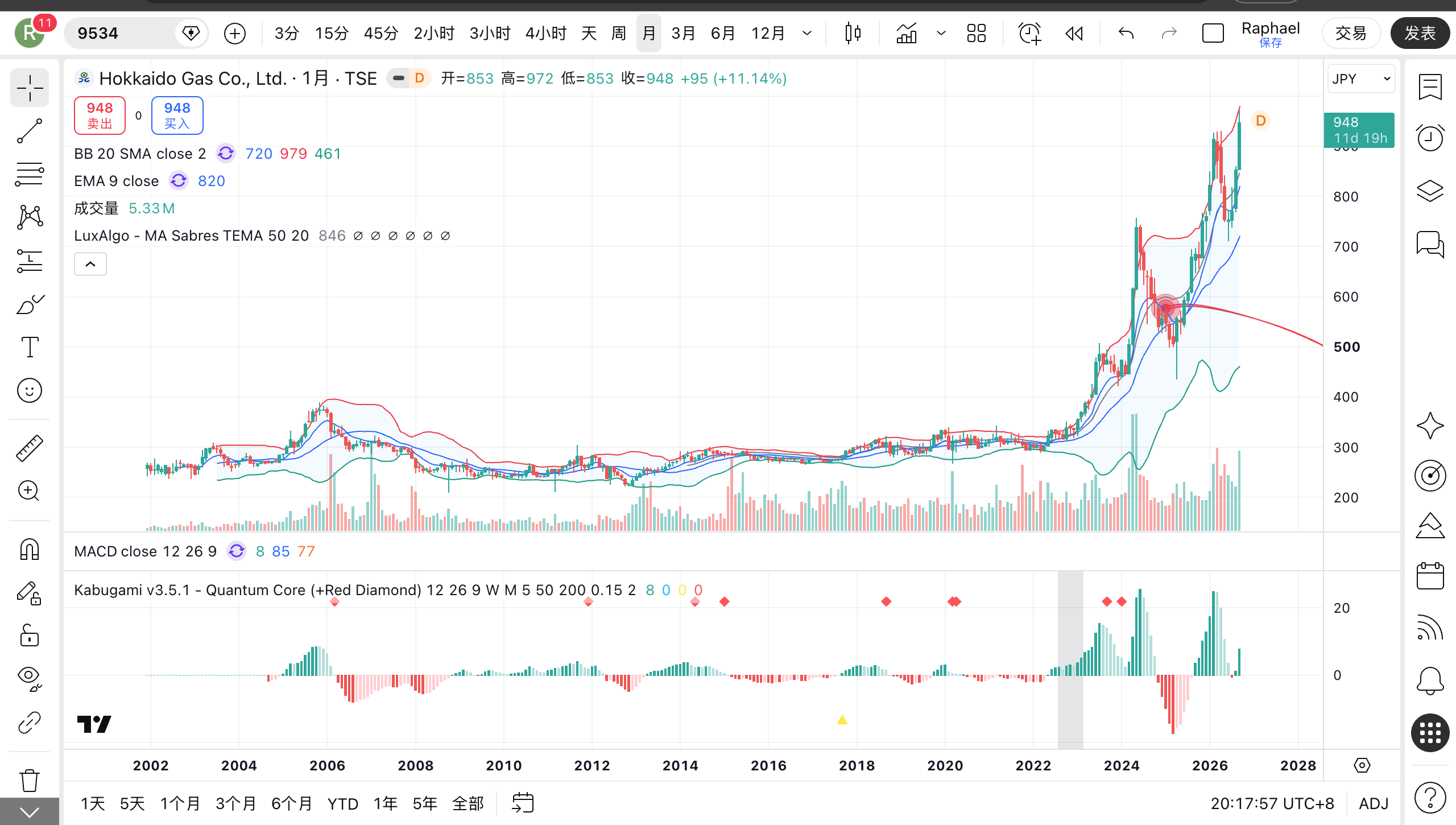Open the notifications bell panel
The image size is (1456, 825).
pyautogui.click(x=1430, y=680)
